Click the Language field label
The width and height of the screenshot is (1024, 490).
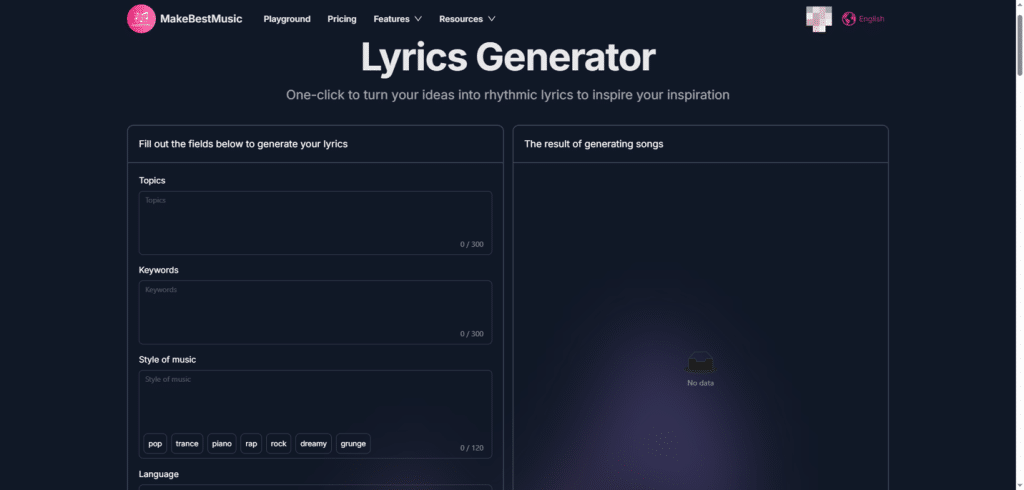point(159,474)
